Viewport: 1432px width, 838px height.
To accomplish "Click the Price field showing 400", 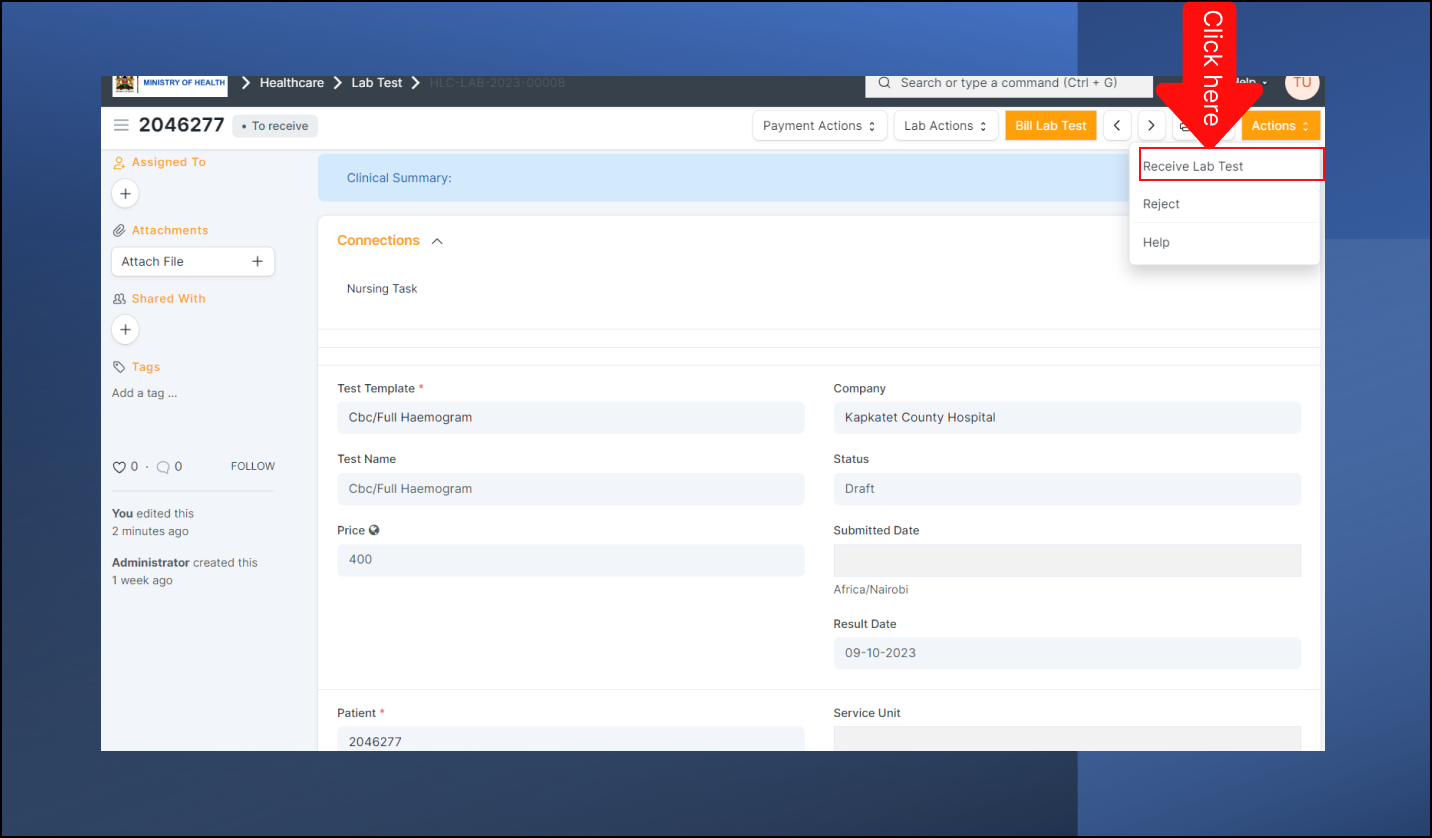I will click(571, 560).
